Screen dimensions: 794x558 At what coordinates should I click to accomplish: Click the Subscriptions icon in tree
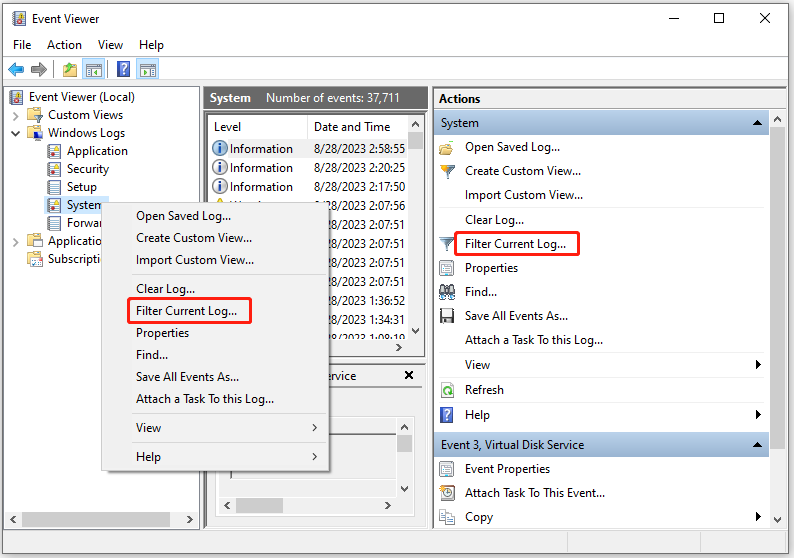[x=35, y=259]
